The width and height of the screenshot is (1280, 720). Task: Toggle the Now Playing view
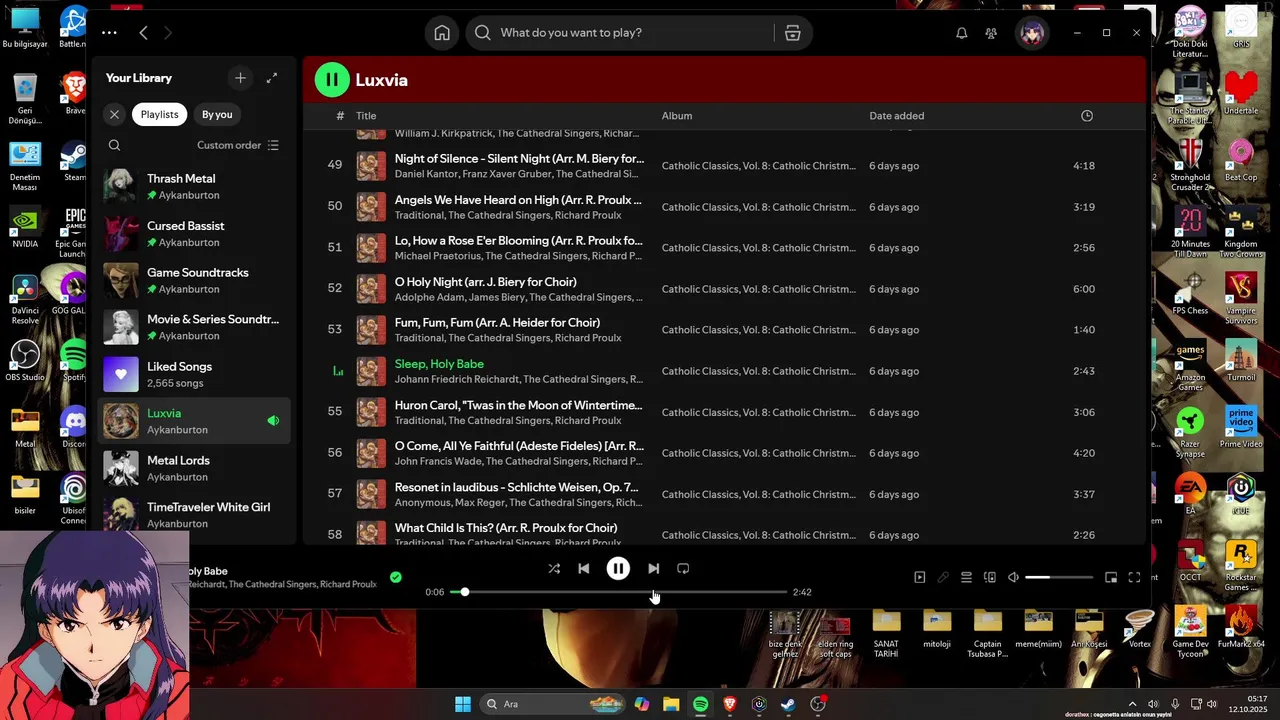[920, 577]
